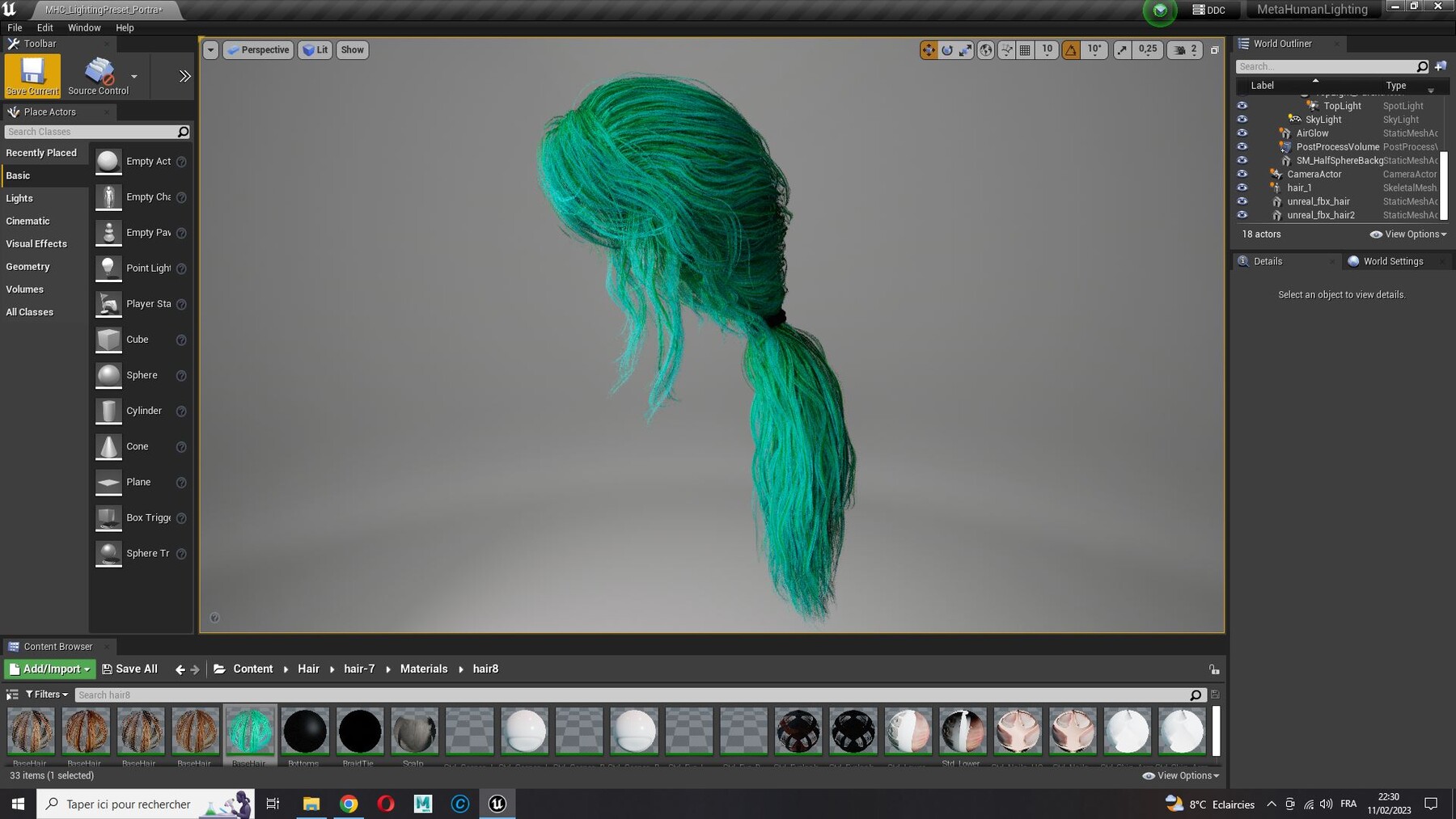Click the Save Current toolbar icon

click(32, 75)
